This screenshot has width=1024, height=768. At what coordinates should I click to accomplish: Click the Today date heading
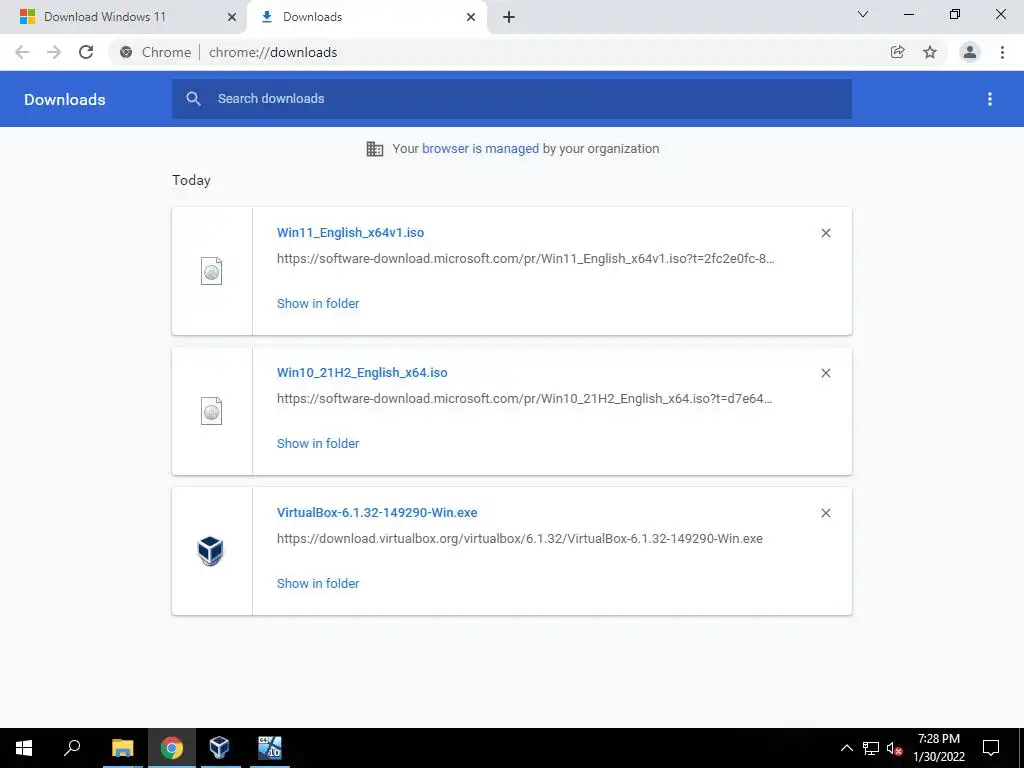tap(191, 180)
